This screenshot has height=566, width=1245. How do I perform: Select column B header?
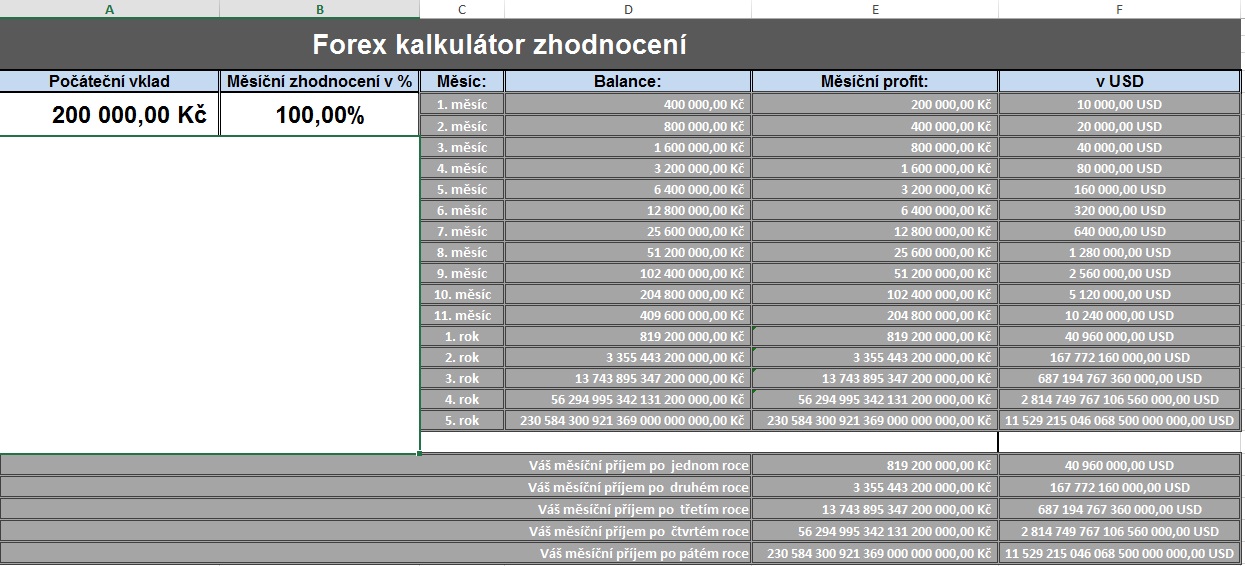[320, 9]
